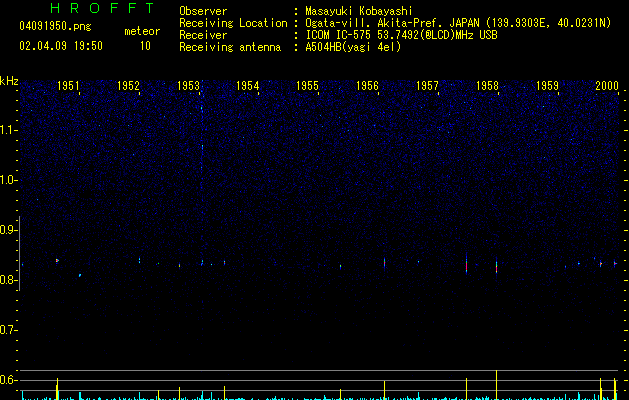Select the file name 04091950.png
This screenshot has width=629, height=400.
click(x=55, y=26)
